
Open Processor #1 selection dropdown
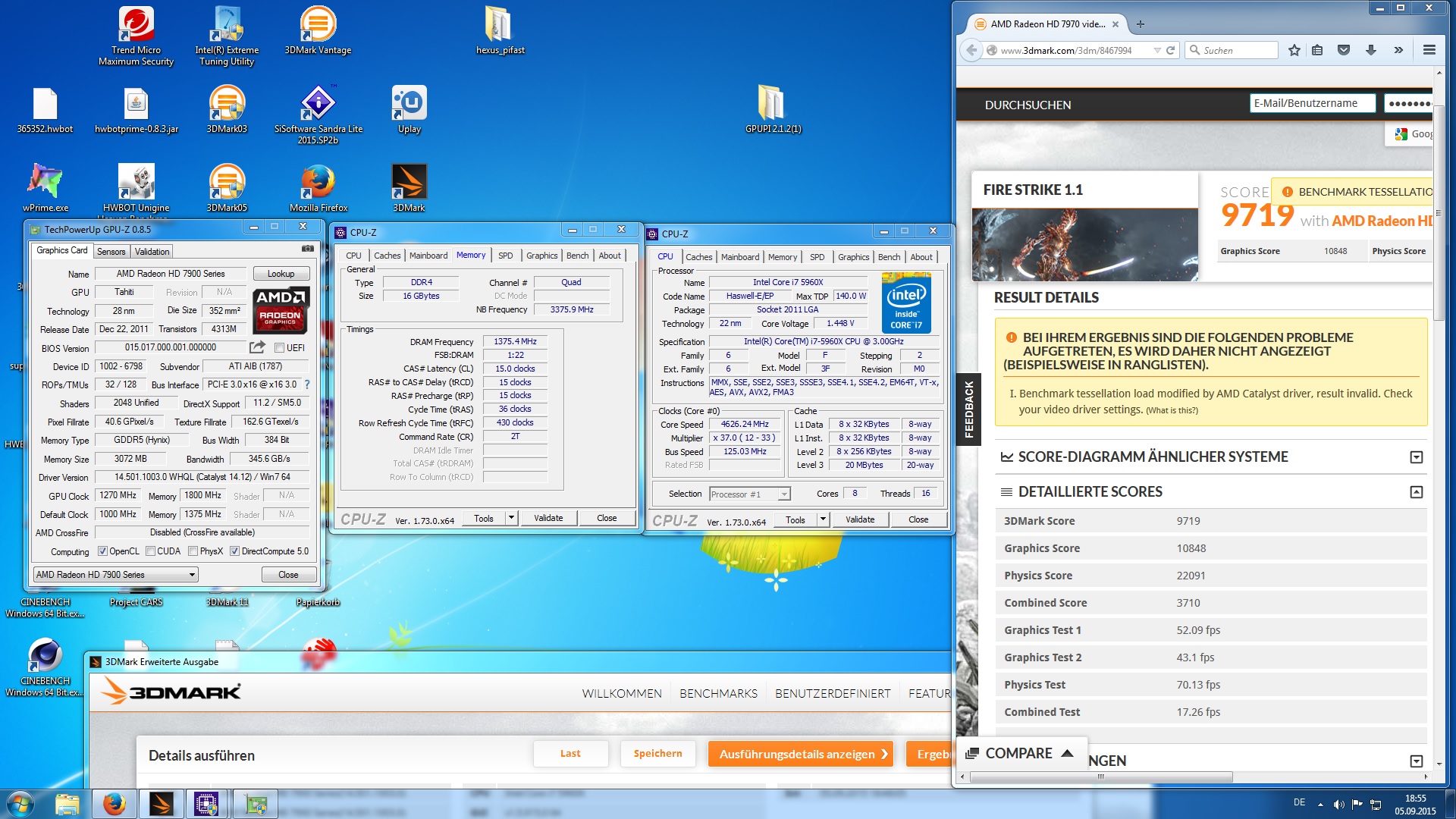tap(749, 494)
